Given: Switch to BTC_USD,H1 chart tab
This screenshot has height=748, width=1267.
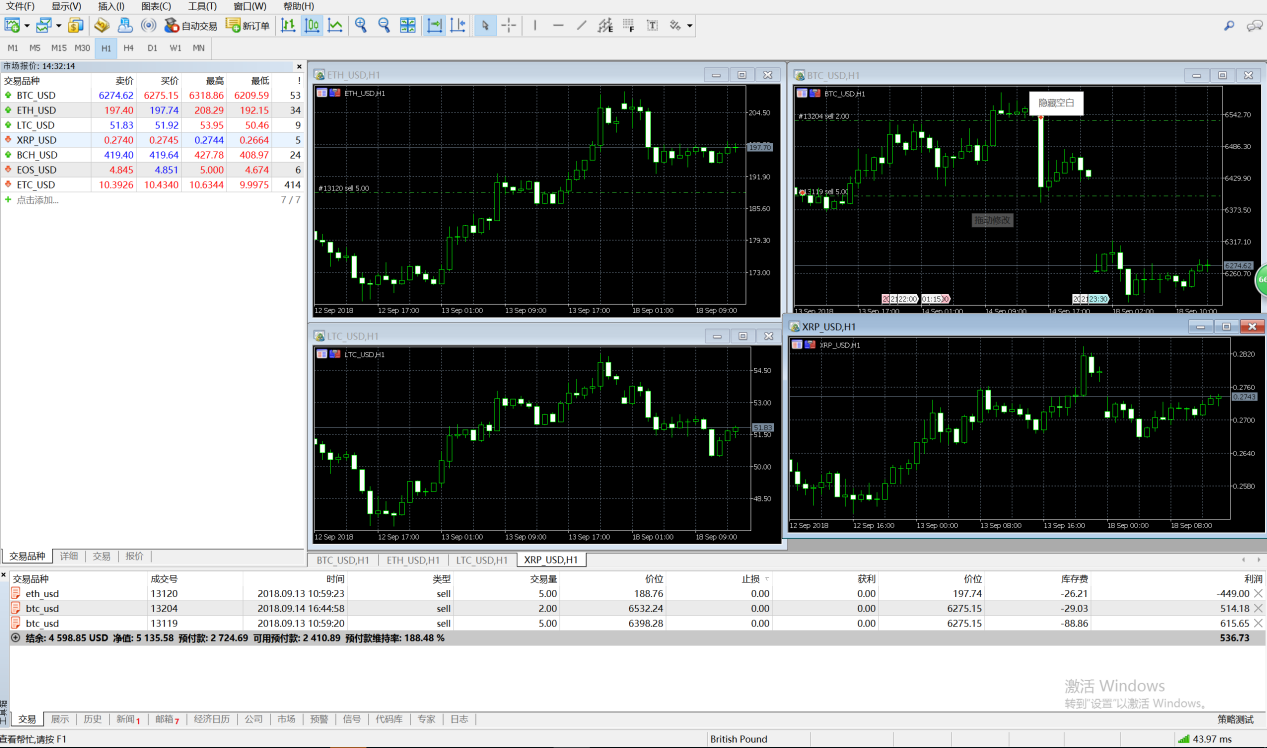Looking at the screenshot, I should pyautogui.click(x=342, y=560).
